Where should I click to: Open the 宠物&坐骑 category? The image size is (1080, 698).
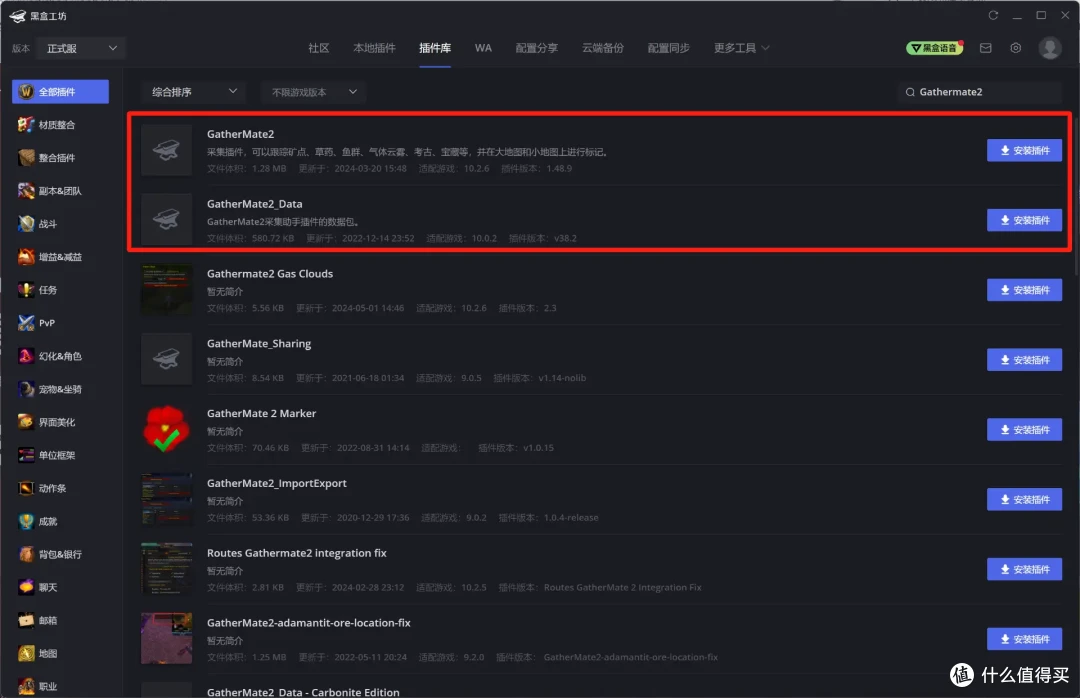click(x=55, y=388)
